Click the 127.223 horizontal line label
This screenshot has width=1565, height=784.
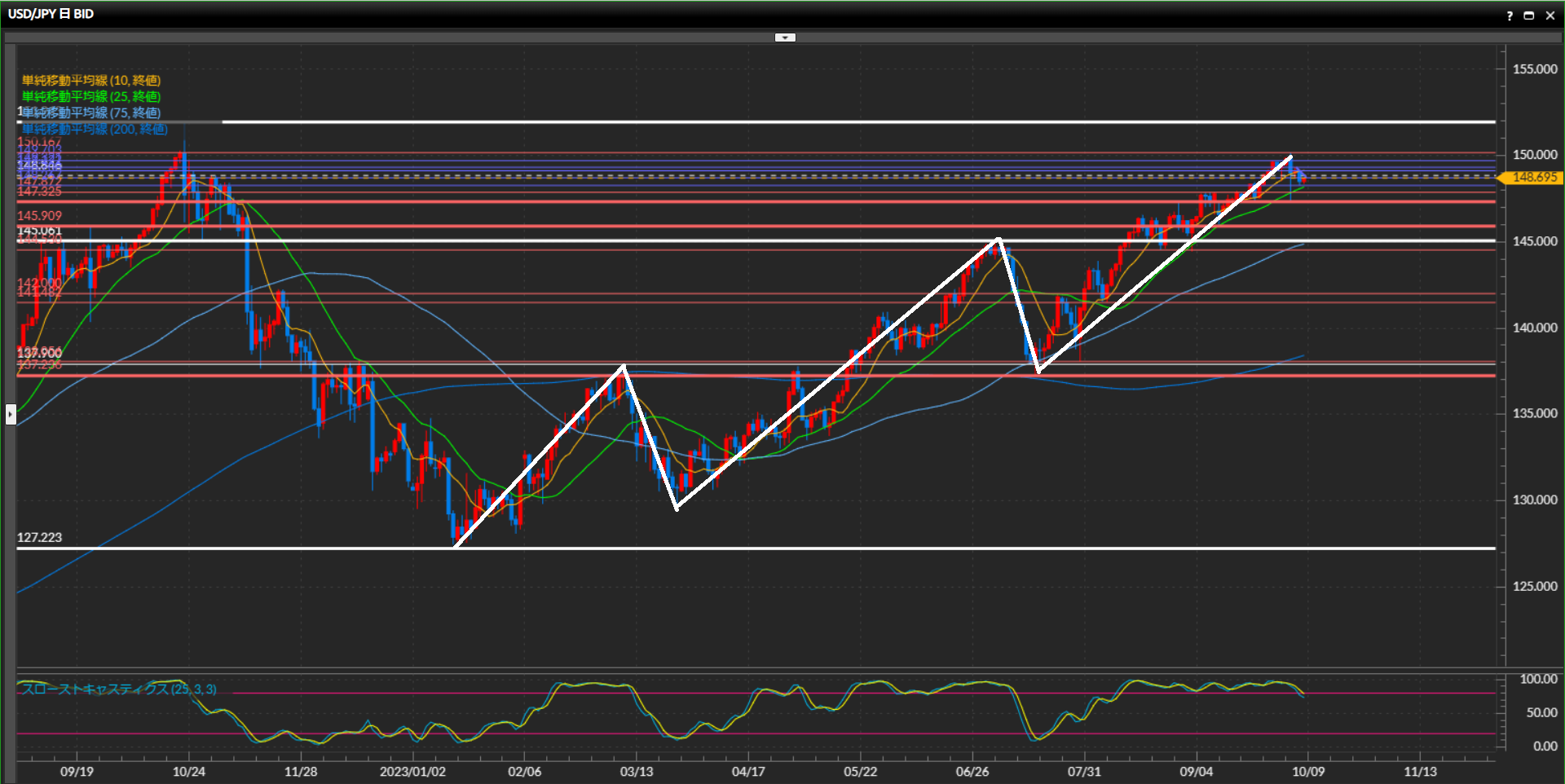tap(39, 537)
